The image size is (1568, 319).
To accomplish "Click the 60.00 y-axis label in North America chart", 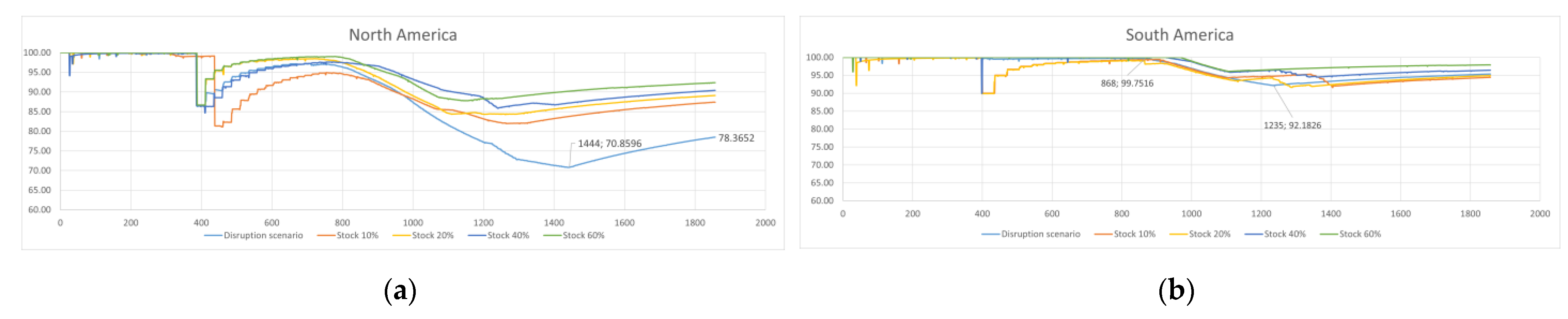I will click(40, 210).
